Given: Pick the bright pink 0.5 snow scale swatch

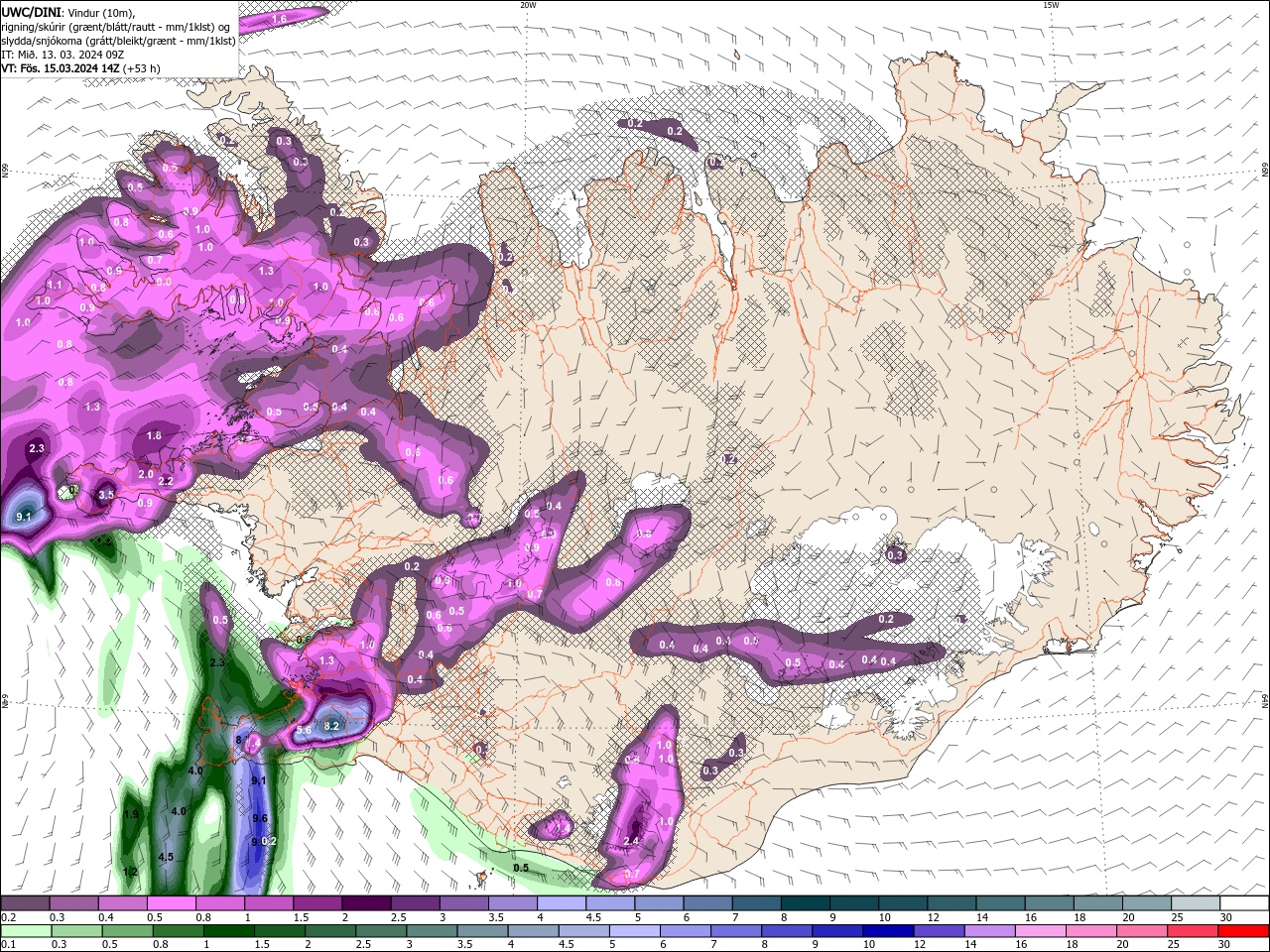Looking at the screenshot, I should coord(171,903).
